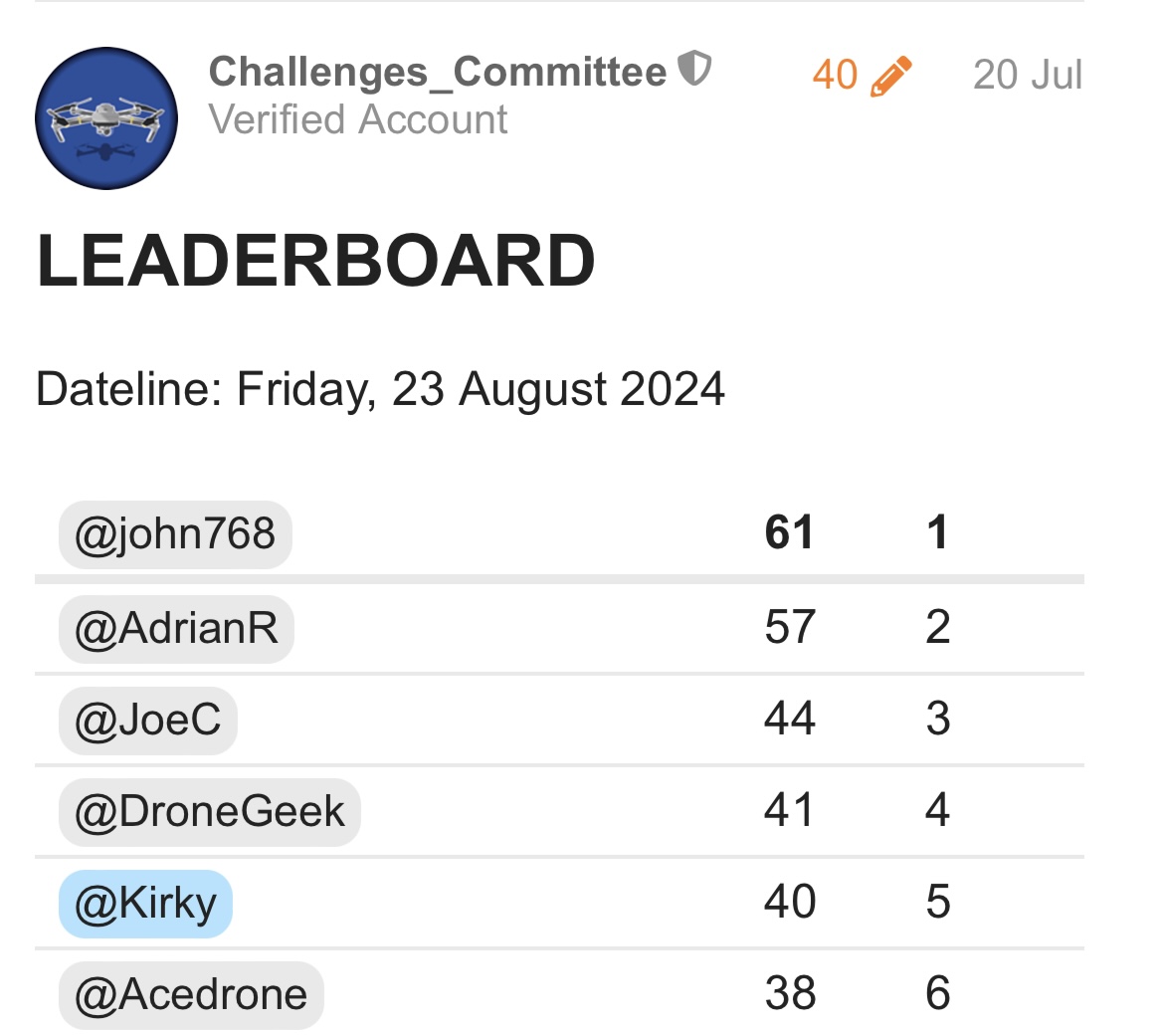
Task: Open edit history pencil icon
Action: (890, 76)
